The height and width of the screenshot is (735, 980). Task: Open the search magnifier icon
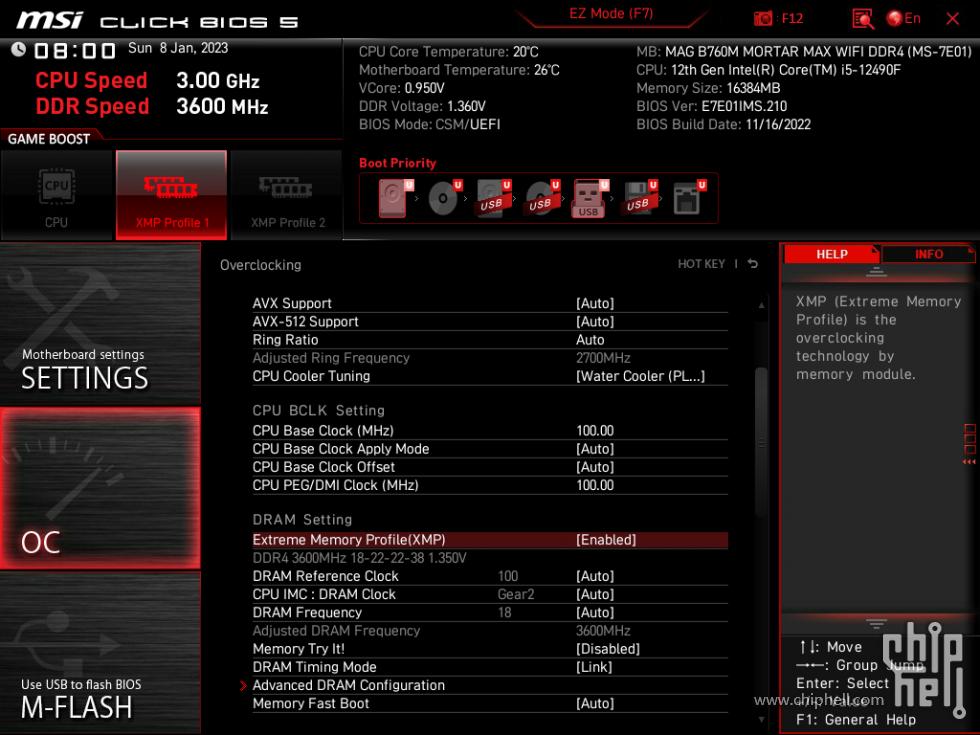[862, 17]
